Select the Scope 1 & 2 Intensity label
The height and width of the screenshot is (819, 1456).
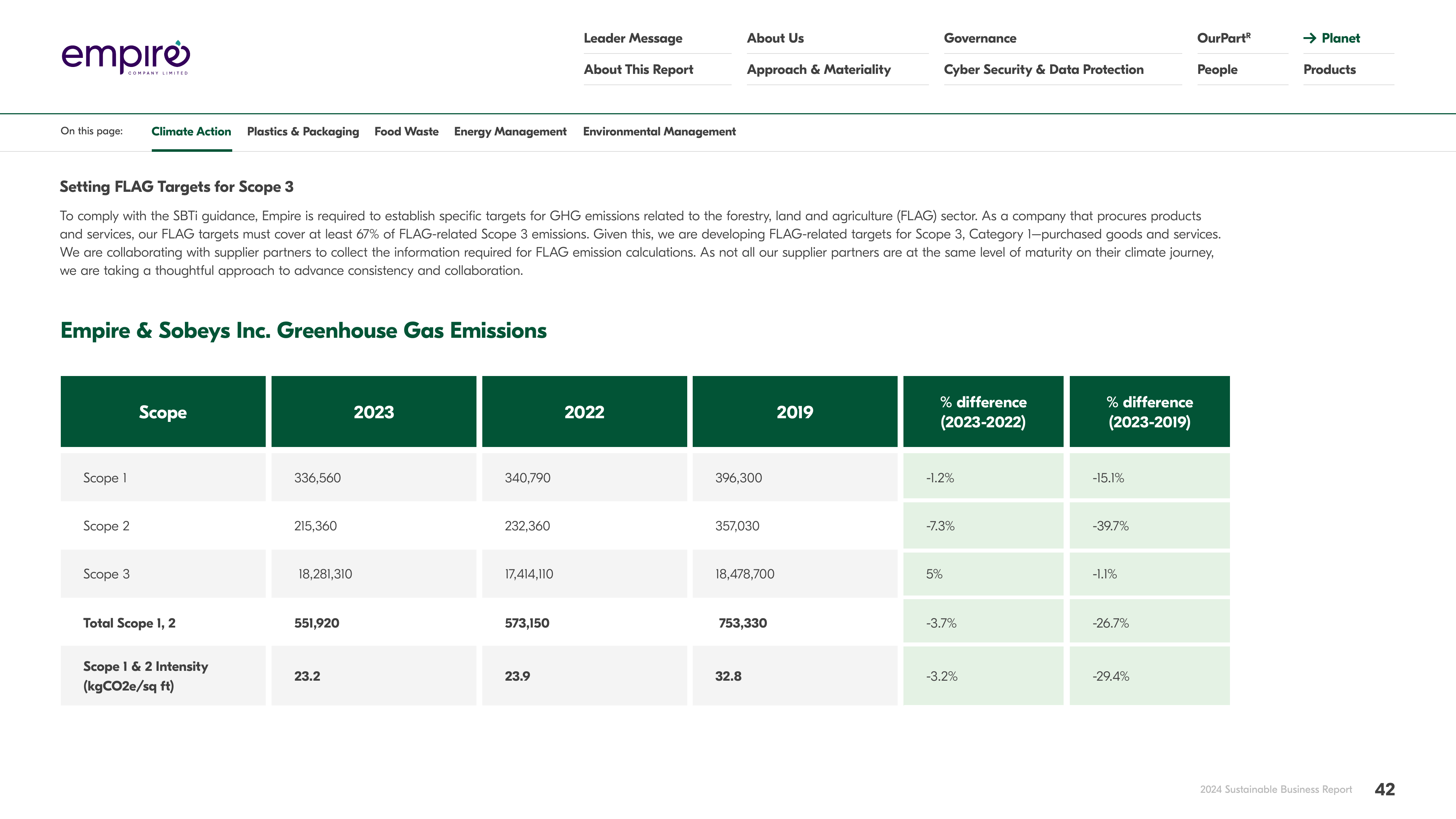coord(146,676)
